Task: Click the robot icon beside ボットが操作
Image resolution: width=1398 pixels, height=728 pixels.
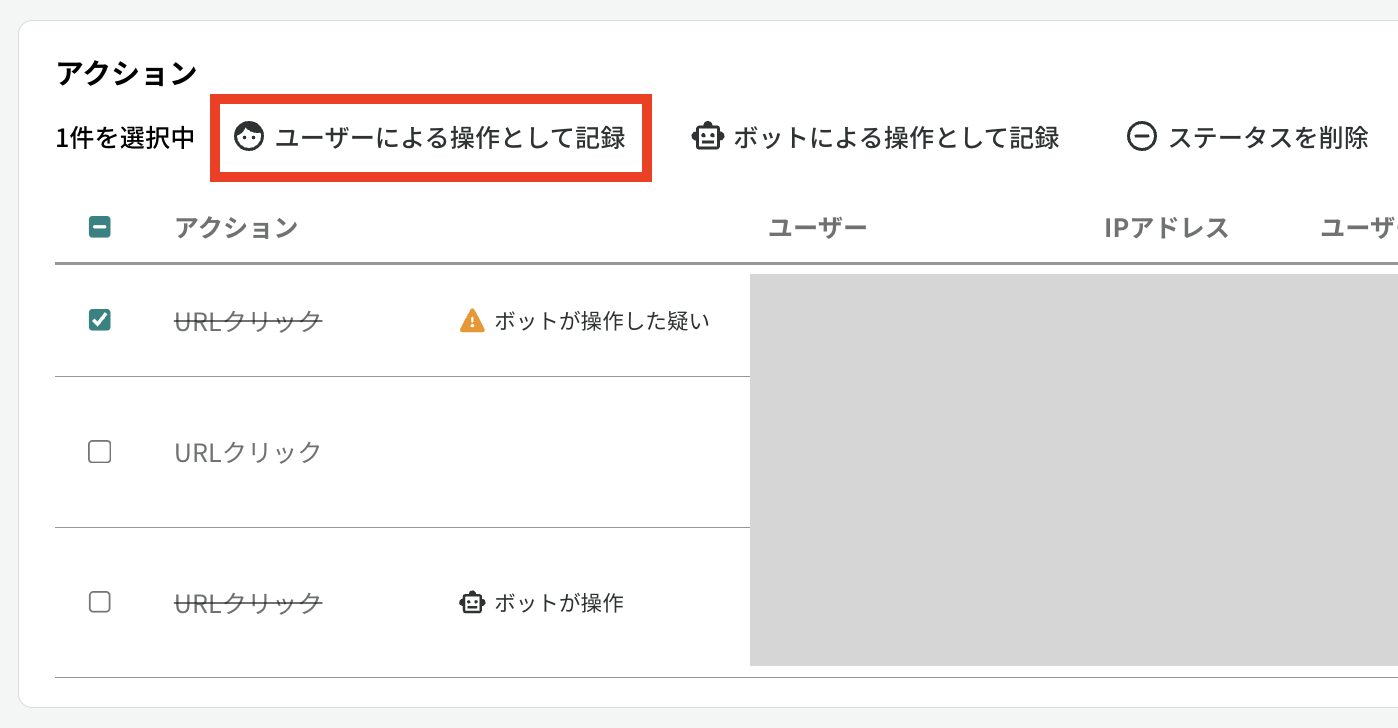Action: (x=472, y=603)
